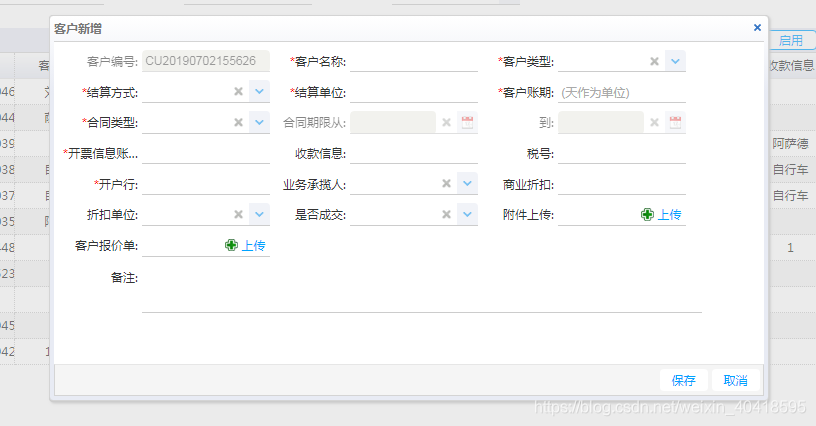Image resolution: width=816 pixels, height=426 pixels.
Task: Focus the 结算单位 input field
Action: (414, 92)
